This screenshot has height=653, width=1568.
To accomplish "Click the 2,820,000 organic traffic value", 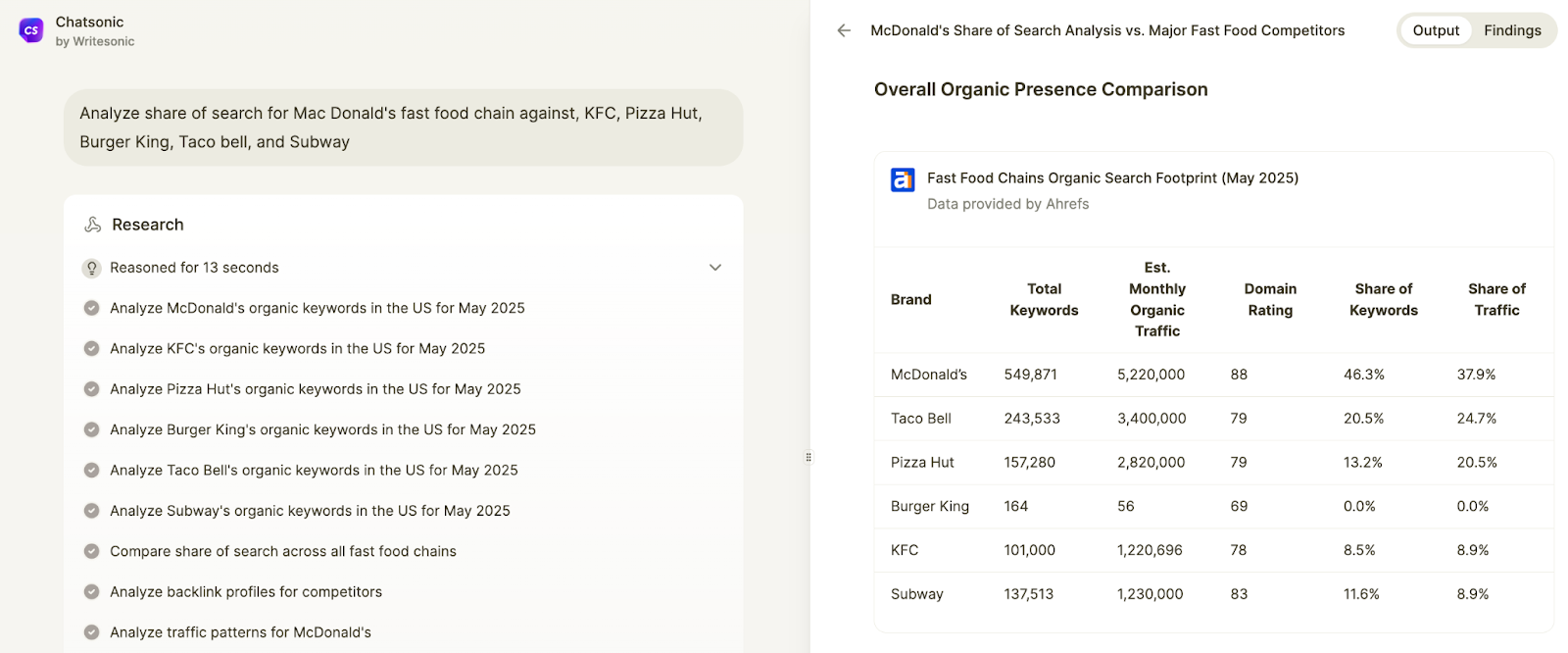I will point(1151,462).
